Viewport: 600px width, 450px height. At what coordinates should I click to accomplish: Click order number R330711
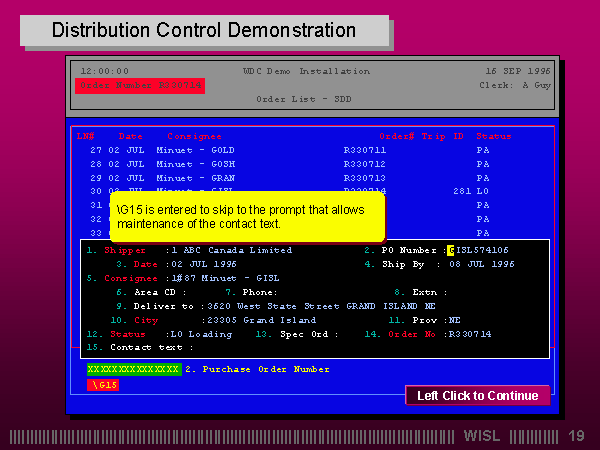point(365,150)
